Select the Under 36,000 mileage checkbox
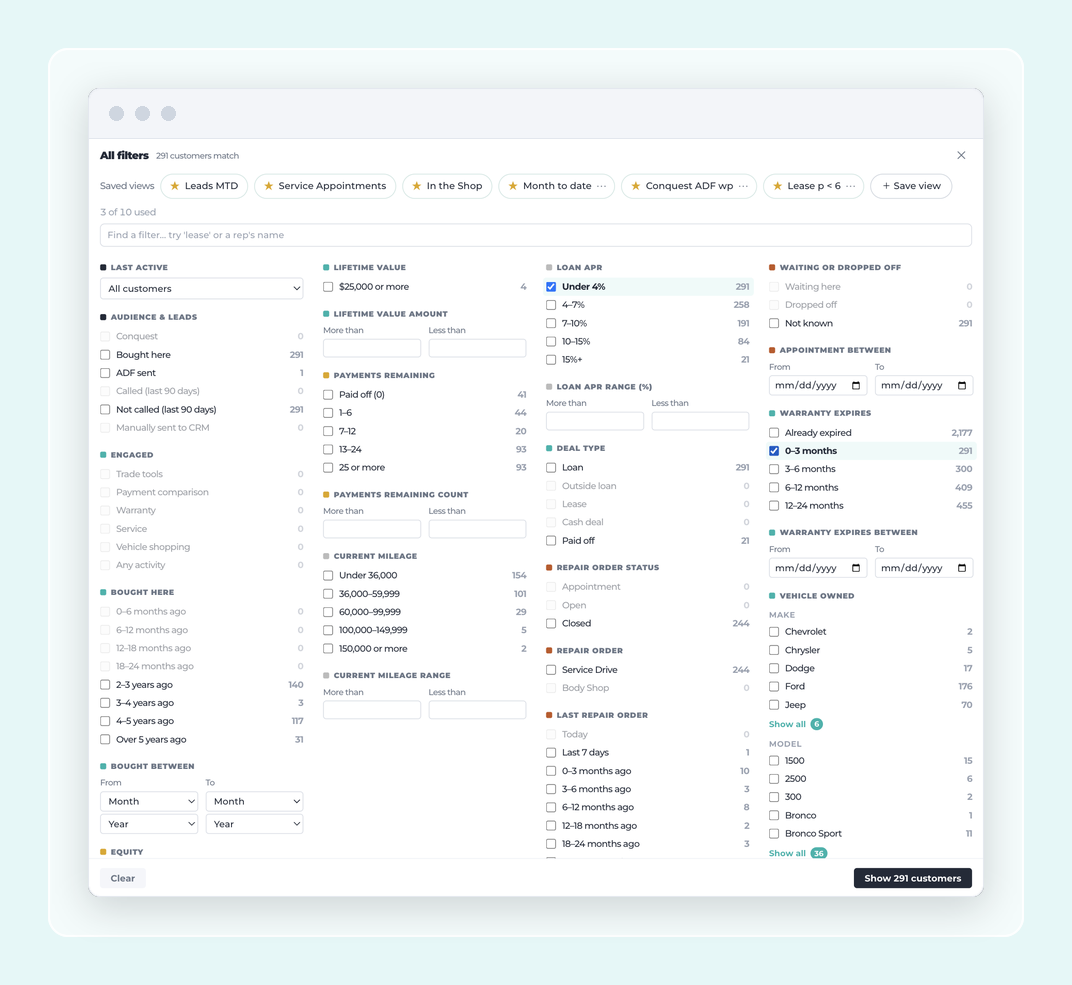This screenshot has width=1072, height=985. point(328,576)
